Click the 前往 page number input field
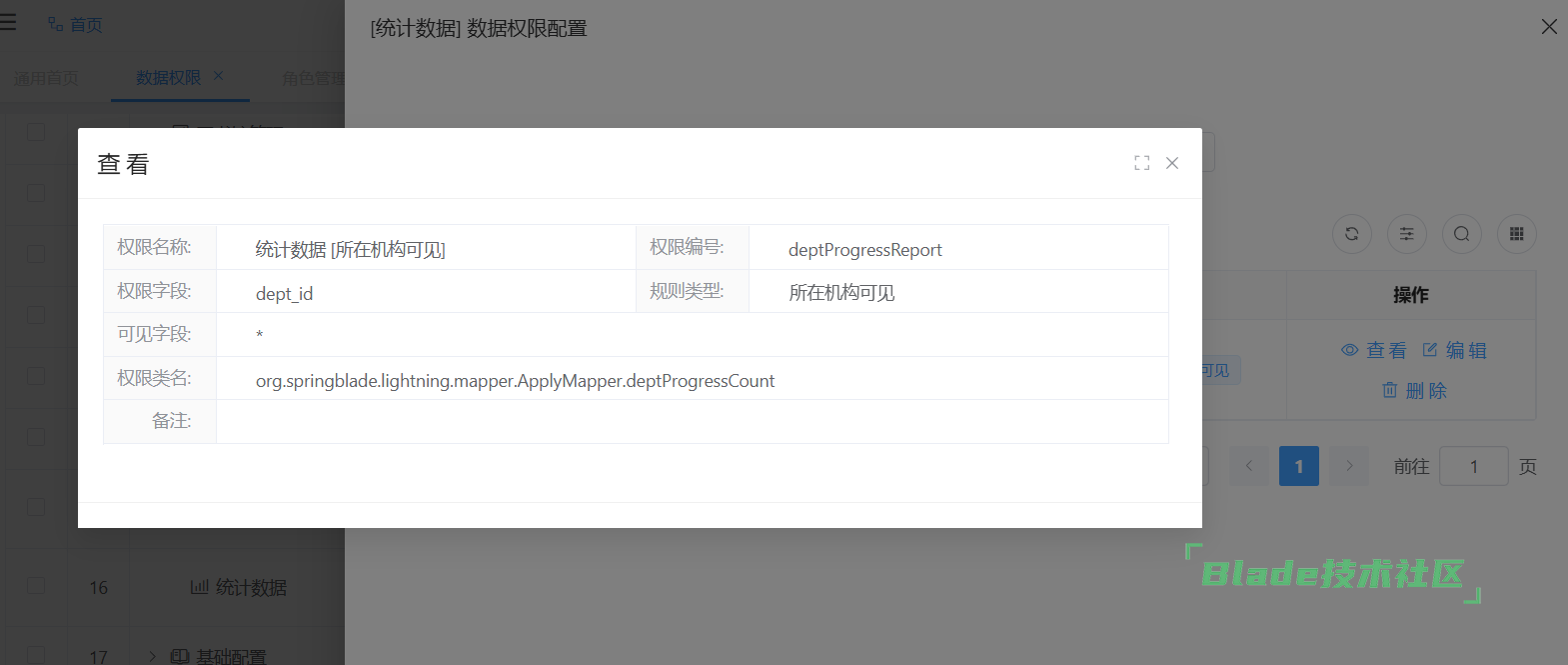Image resolution: width=1568 pixels, height=665 pixels. pyautogui.click(x=1474, y=466)
